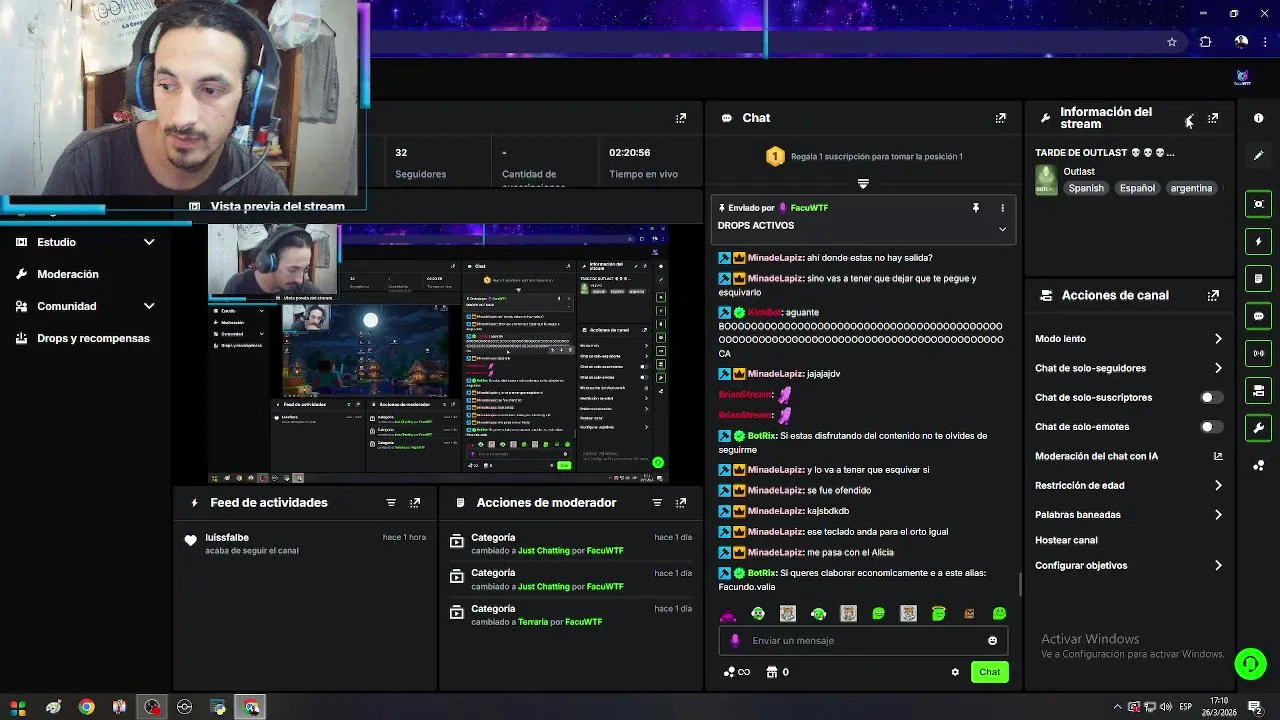
Task: Pop out the Acciones de moderador panel
Action: click(681, 503)
